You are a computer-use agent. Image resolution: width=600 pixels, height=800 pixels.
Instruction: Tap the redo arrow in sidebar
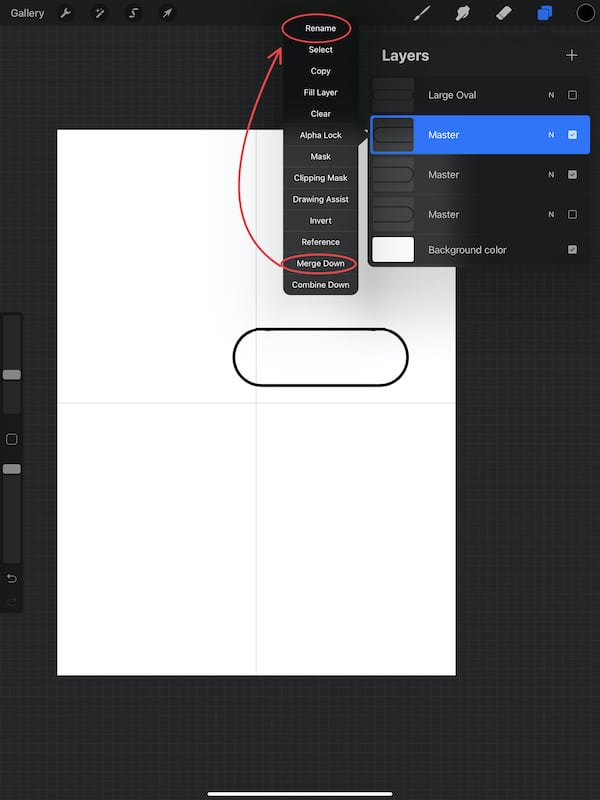(12, 603)
